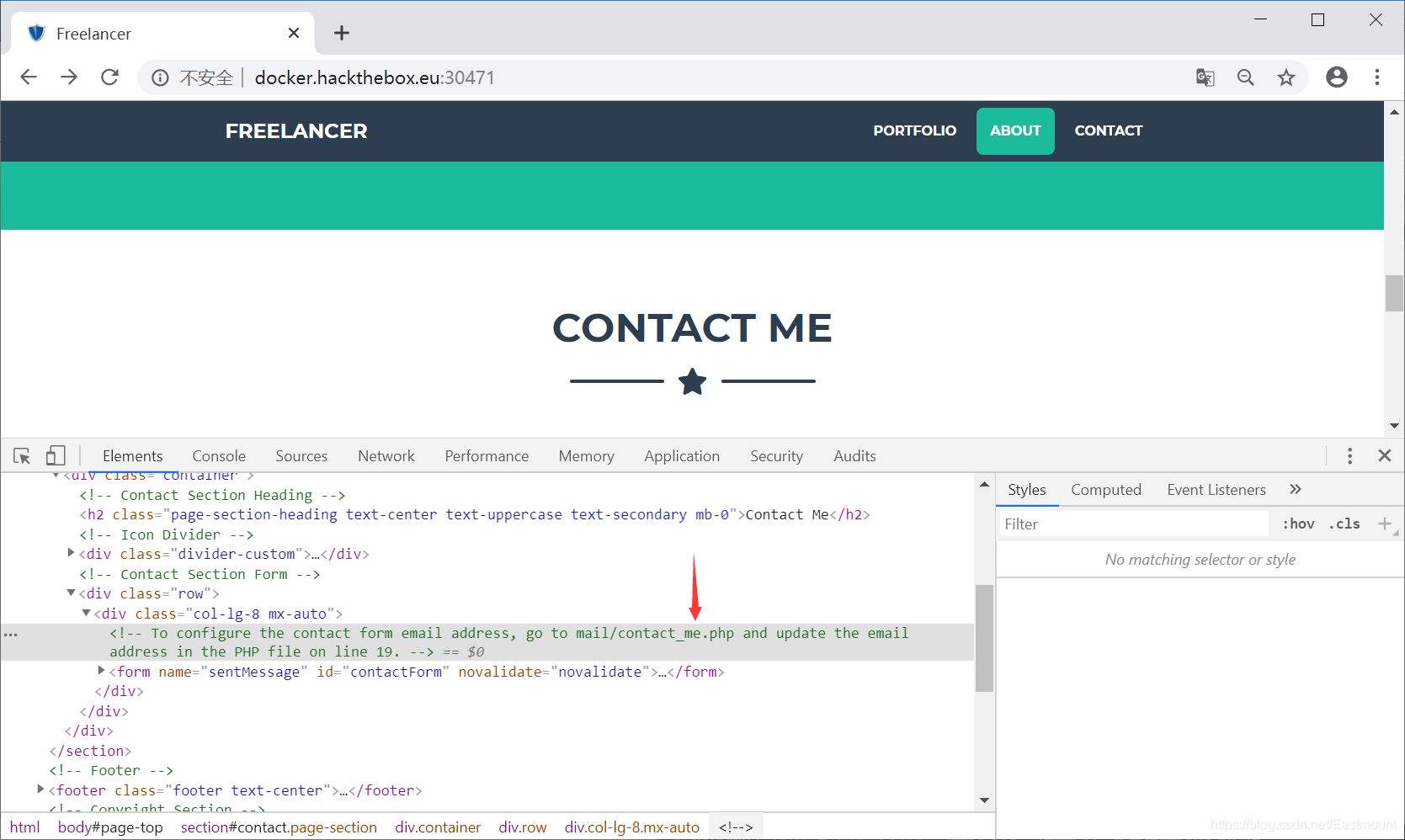This screenshot has height=840, width=1405.
Task: Activate the inspect element picker tool
Action: point(22,456)
